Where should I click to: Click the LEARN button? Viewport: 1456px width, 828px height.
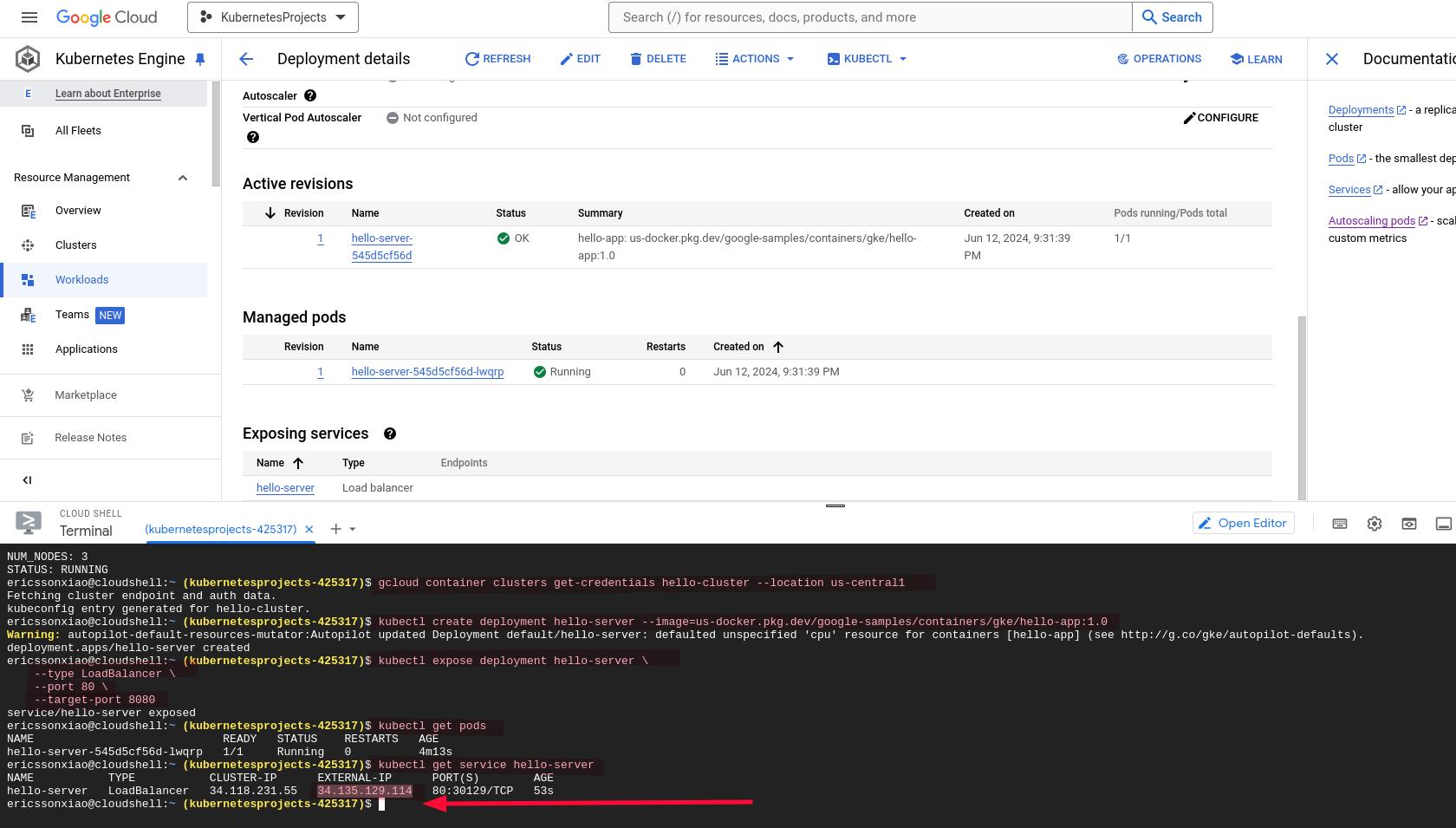tap(1256, 59)
